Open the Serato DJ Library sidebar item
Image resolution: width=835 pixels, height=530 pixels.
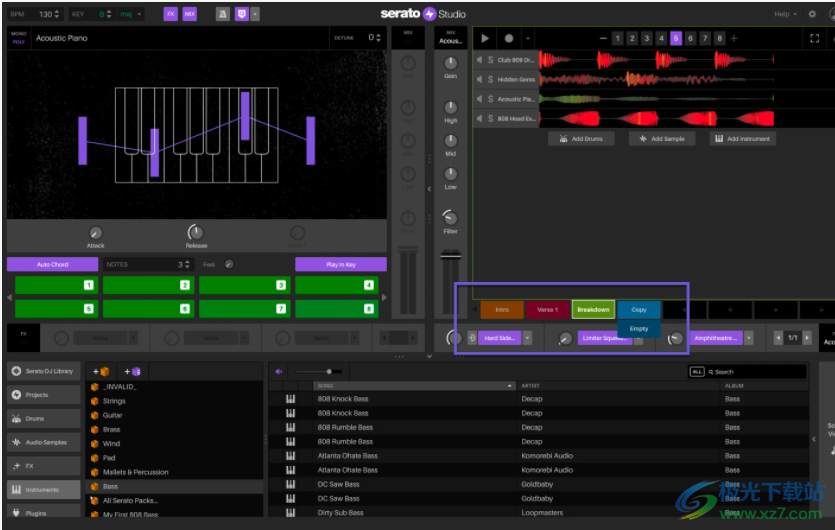click(44, 371)
